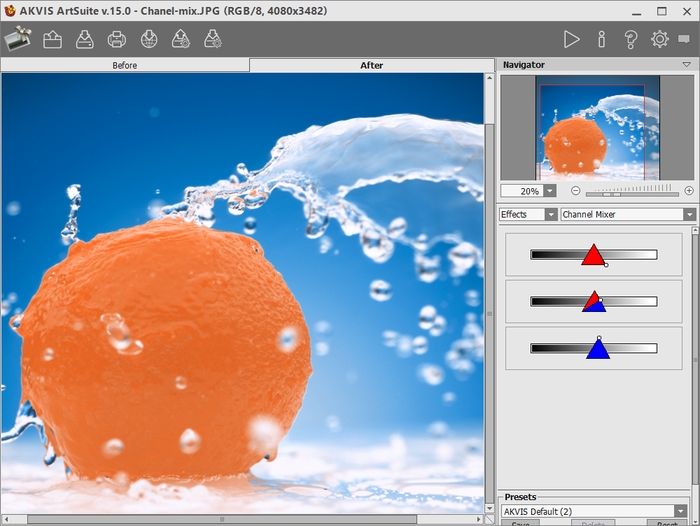Viewport: 700px width, 526px height.
Task: Open program info icon
Action: tap(601, 39)
